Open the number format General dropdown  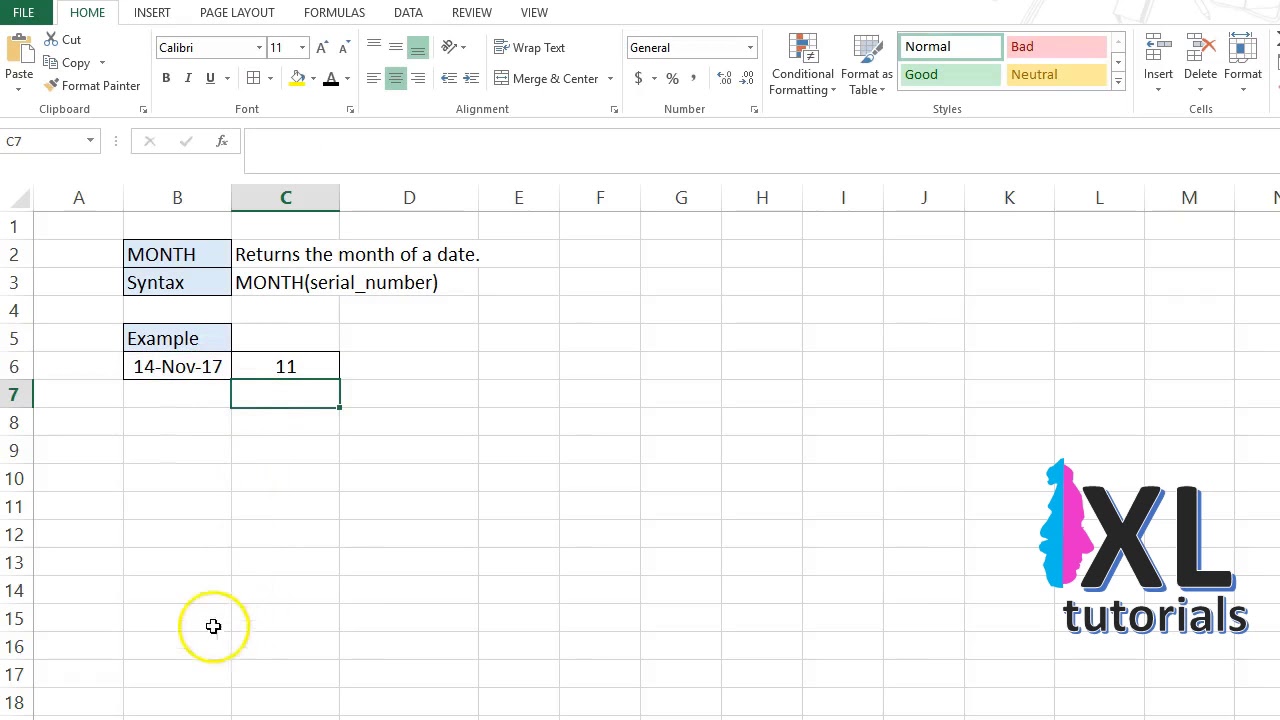750,47
